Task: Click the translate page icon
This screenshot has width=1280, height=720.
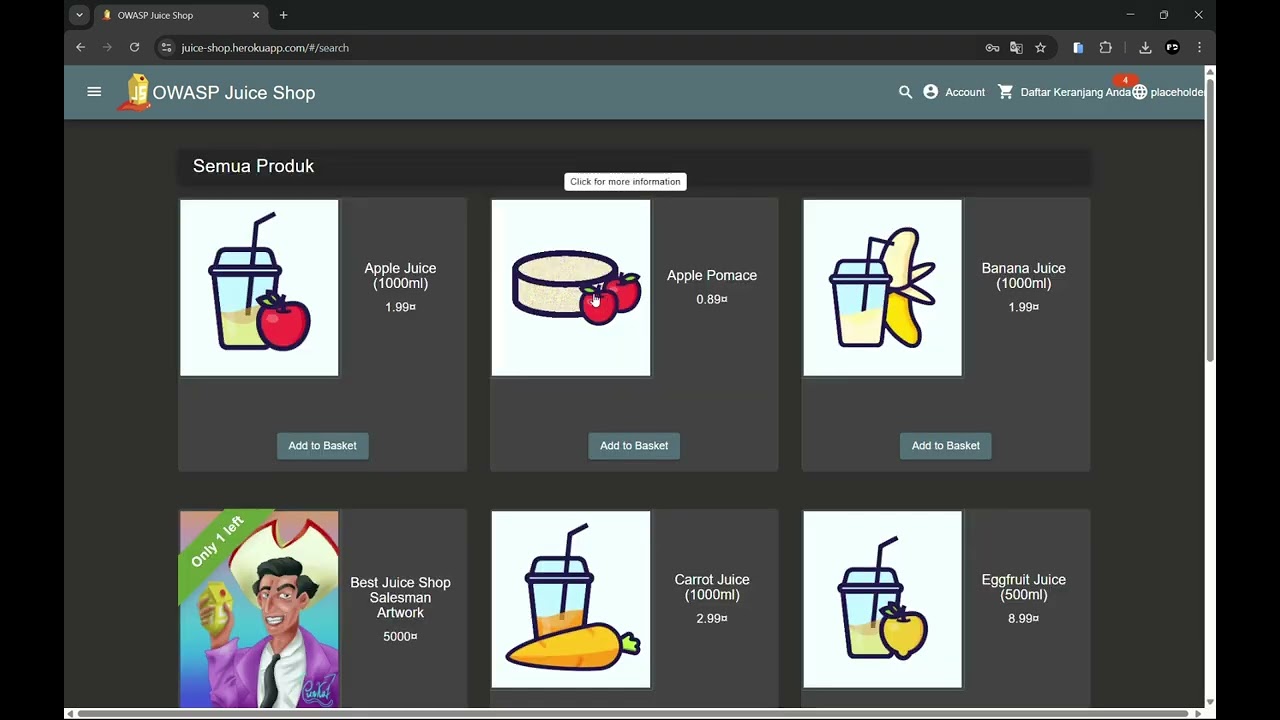Action: pos(1016,47)
